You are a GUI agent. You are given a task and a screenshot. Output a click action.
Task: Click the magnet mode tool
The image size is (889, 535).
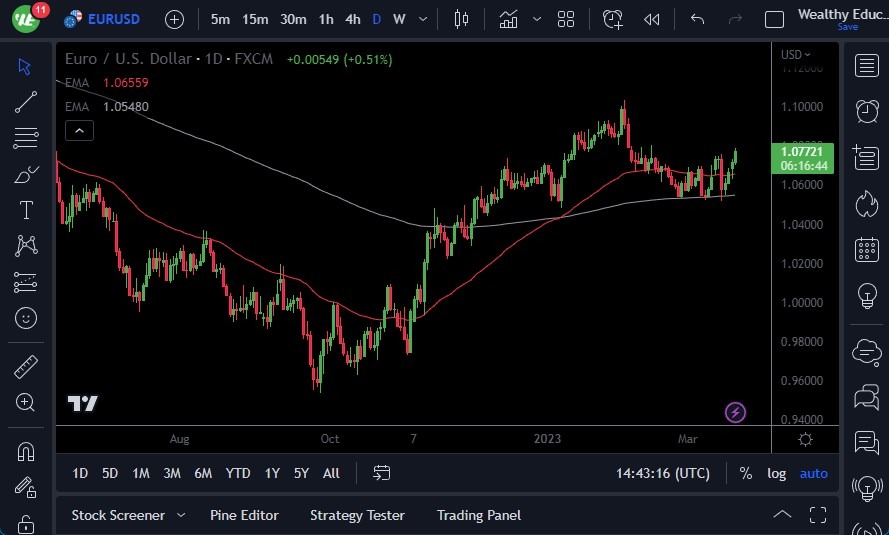pos(26,451)
